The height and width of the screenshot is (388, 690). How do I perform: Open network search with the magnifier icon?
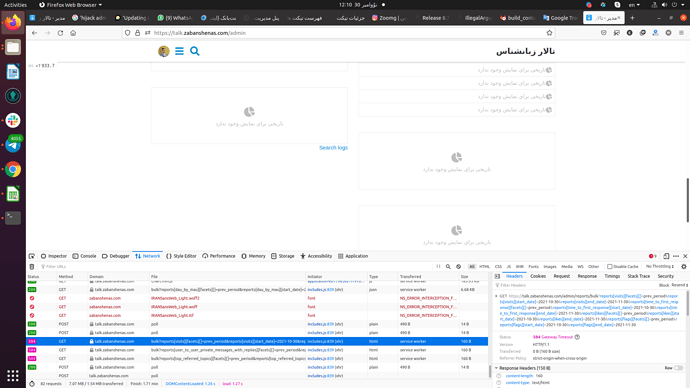pos(448,267)
